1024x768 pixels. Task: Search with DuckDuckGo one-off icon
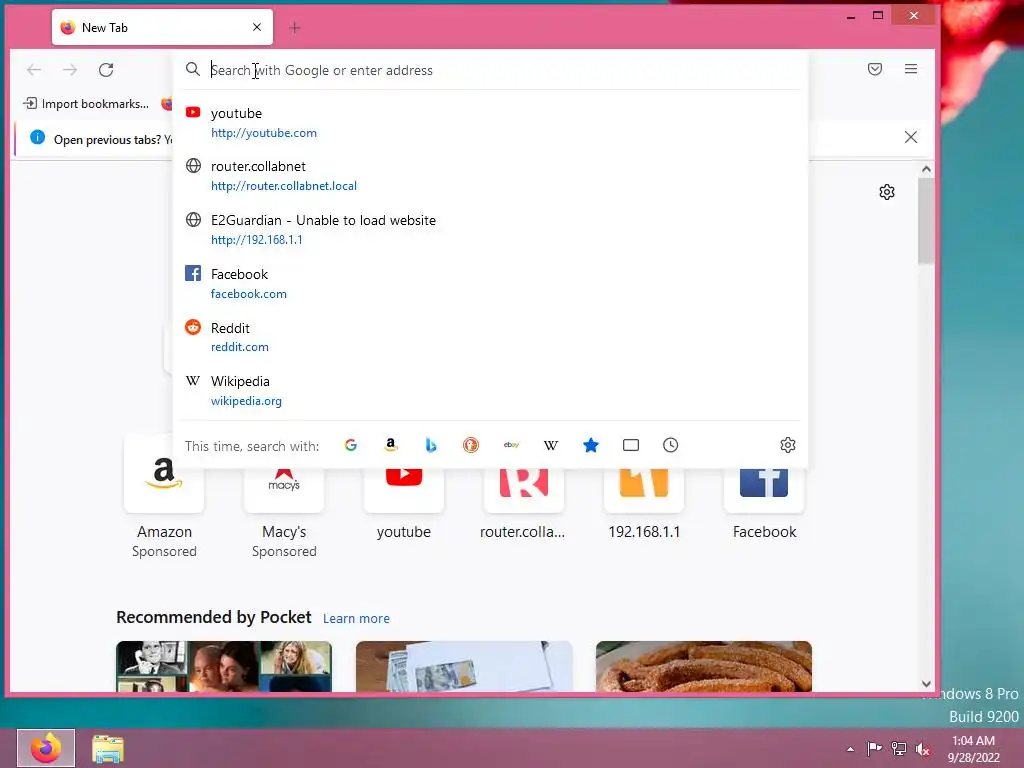pos(471,445)
